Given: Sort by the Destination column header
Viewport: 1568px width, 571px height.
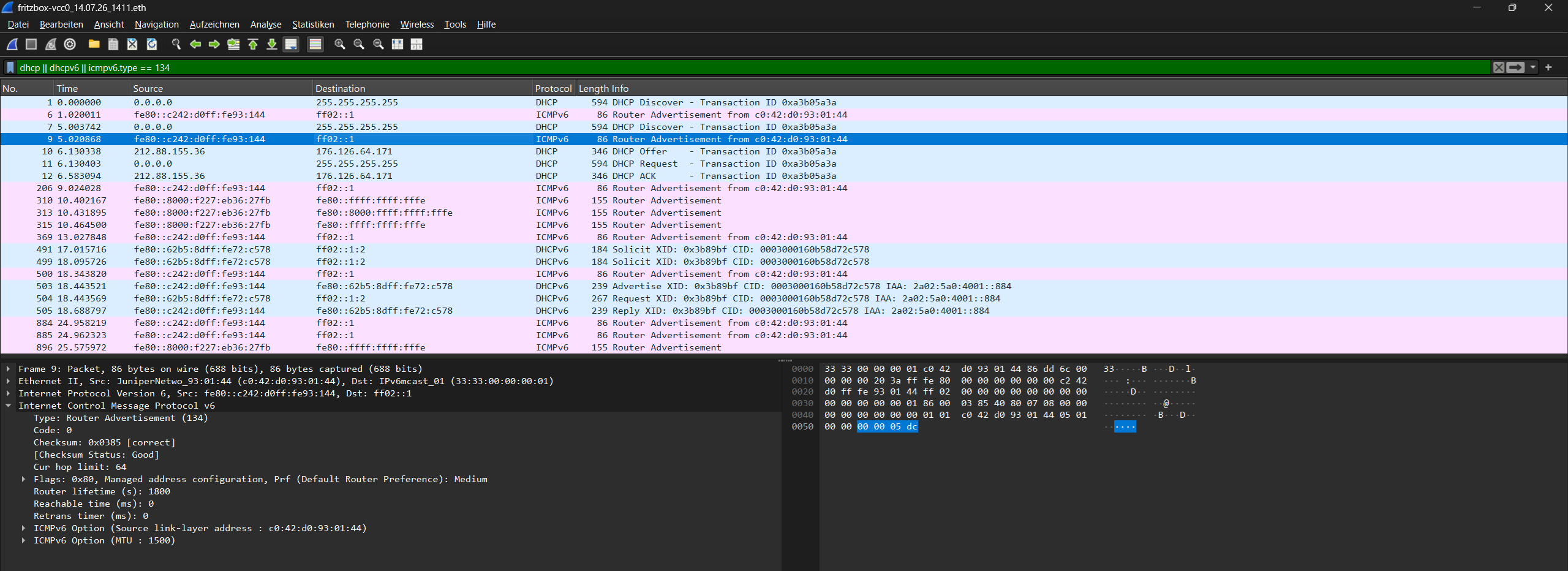Looking at the screenshot, I should tap(422, 89).
